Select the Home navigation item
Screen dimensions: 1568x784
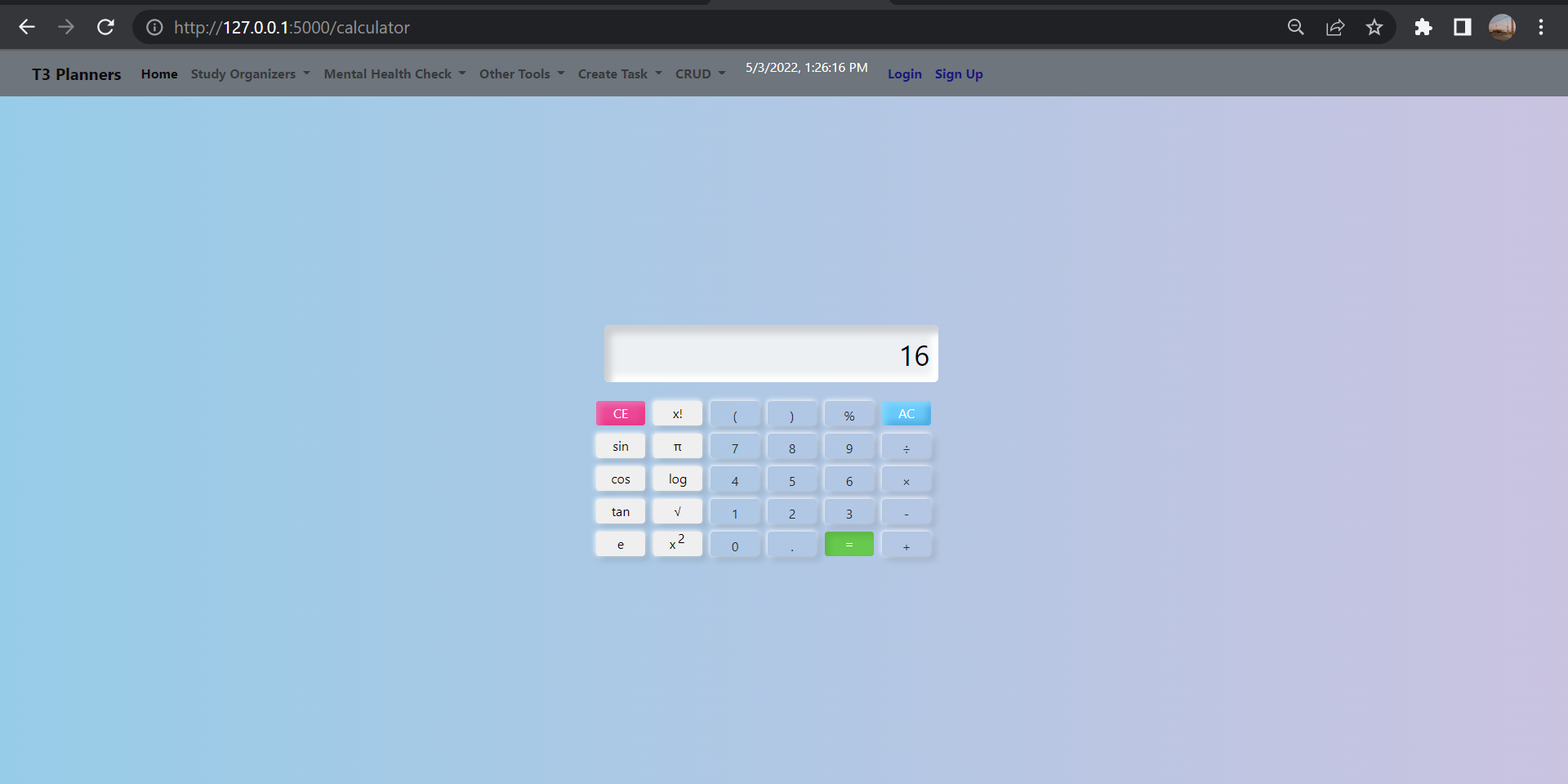[x=158, y=73]
